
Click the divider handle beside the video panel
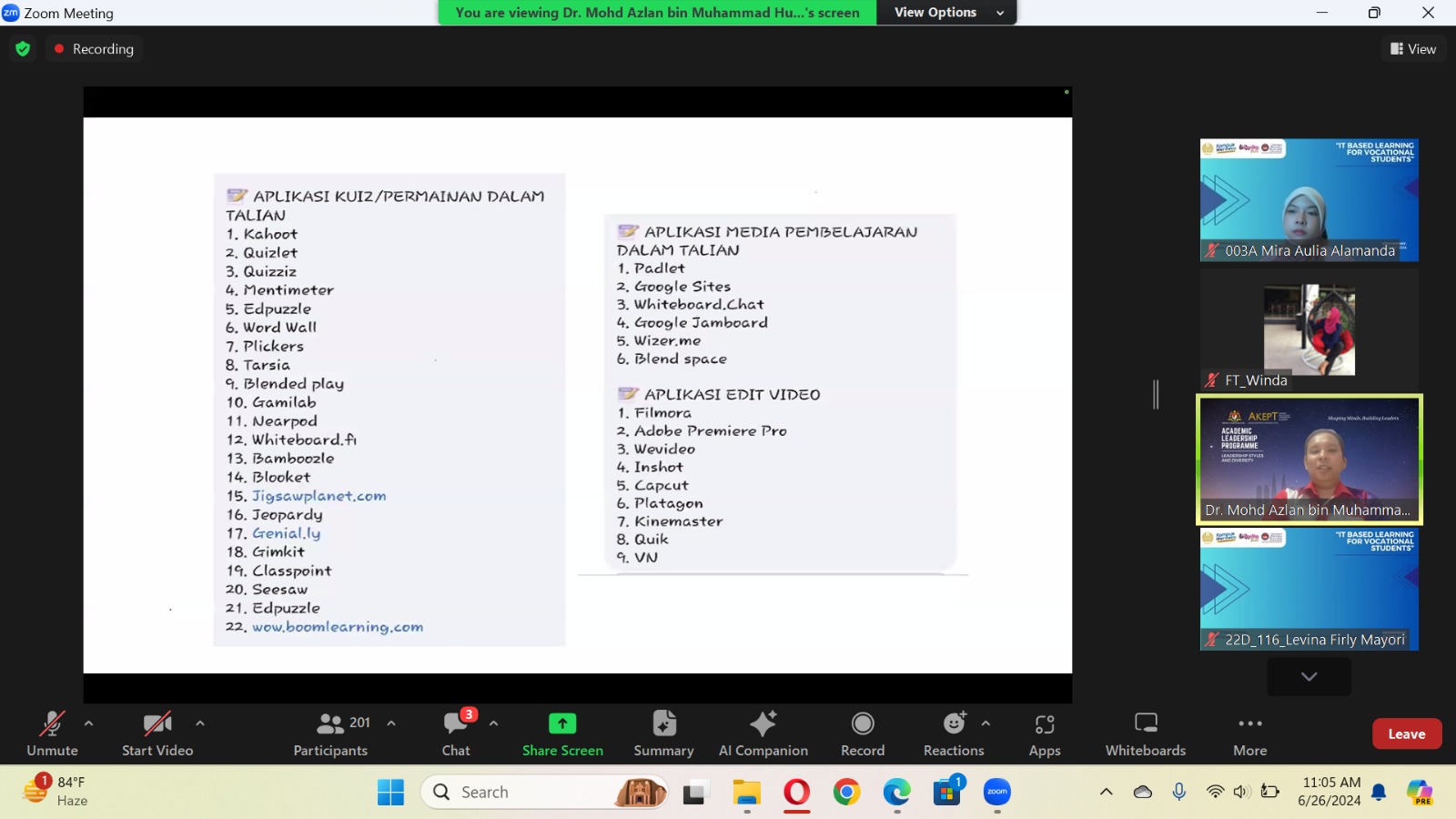[x=1156, y=394]
